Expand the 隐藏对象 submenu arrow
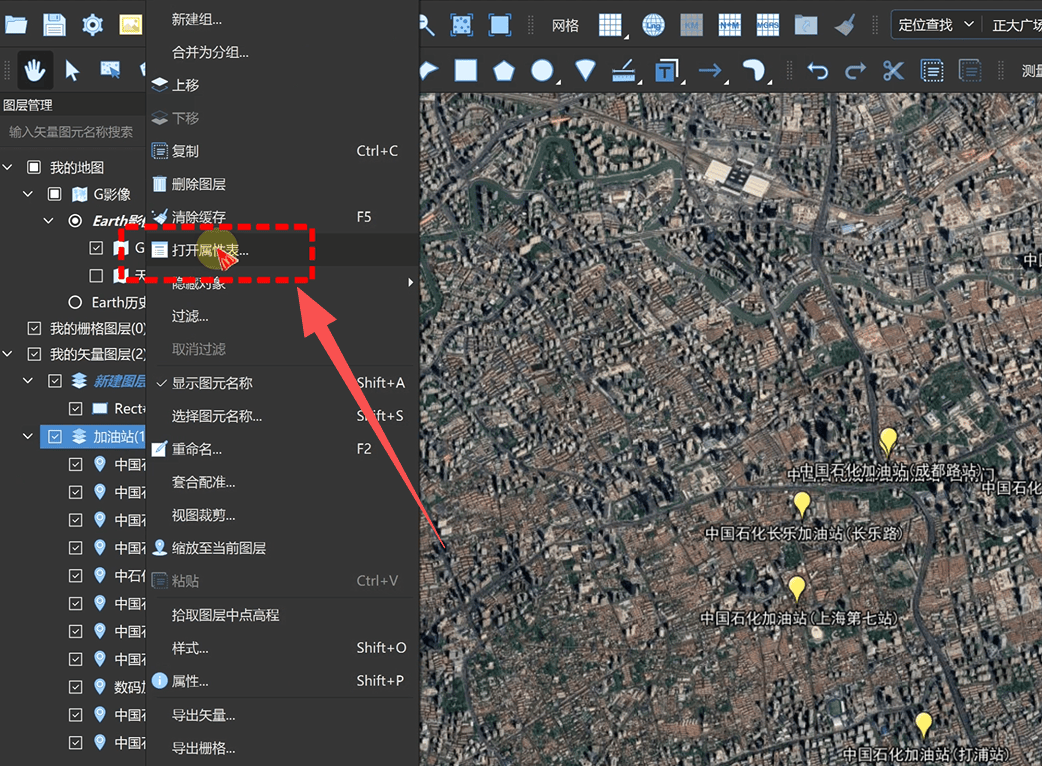This screenshot has width=1042, height=766. (x=410, y=282)
